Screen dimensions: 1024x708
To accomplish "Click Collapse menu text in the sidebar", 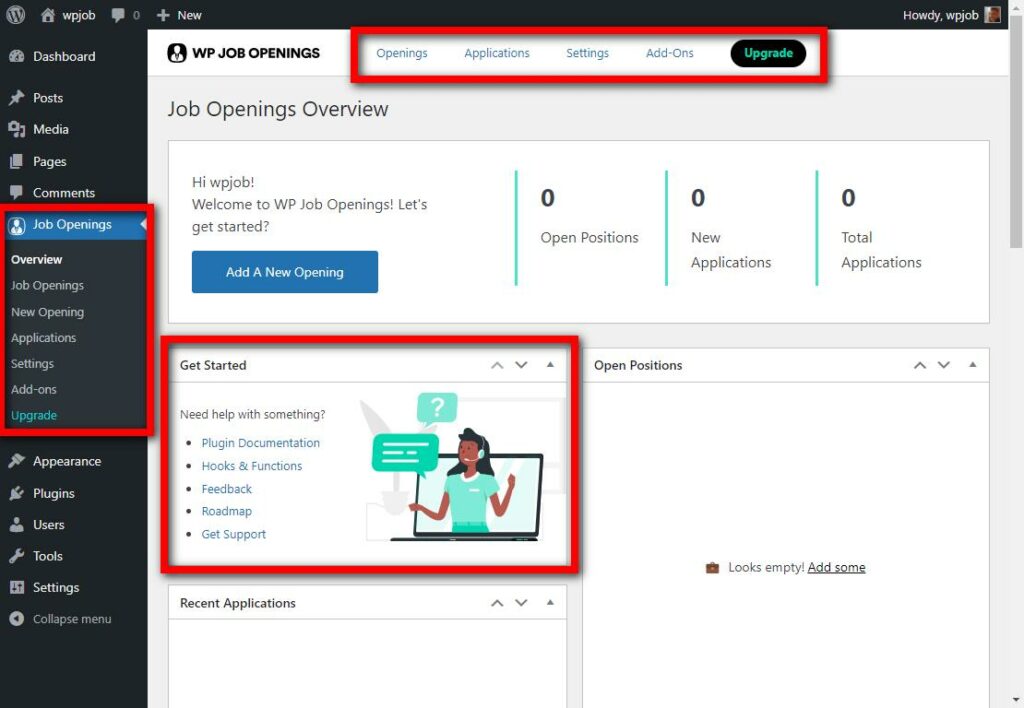I will coord(72,619).
